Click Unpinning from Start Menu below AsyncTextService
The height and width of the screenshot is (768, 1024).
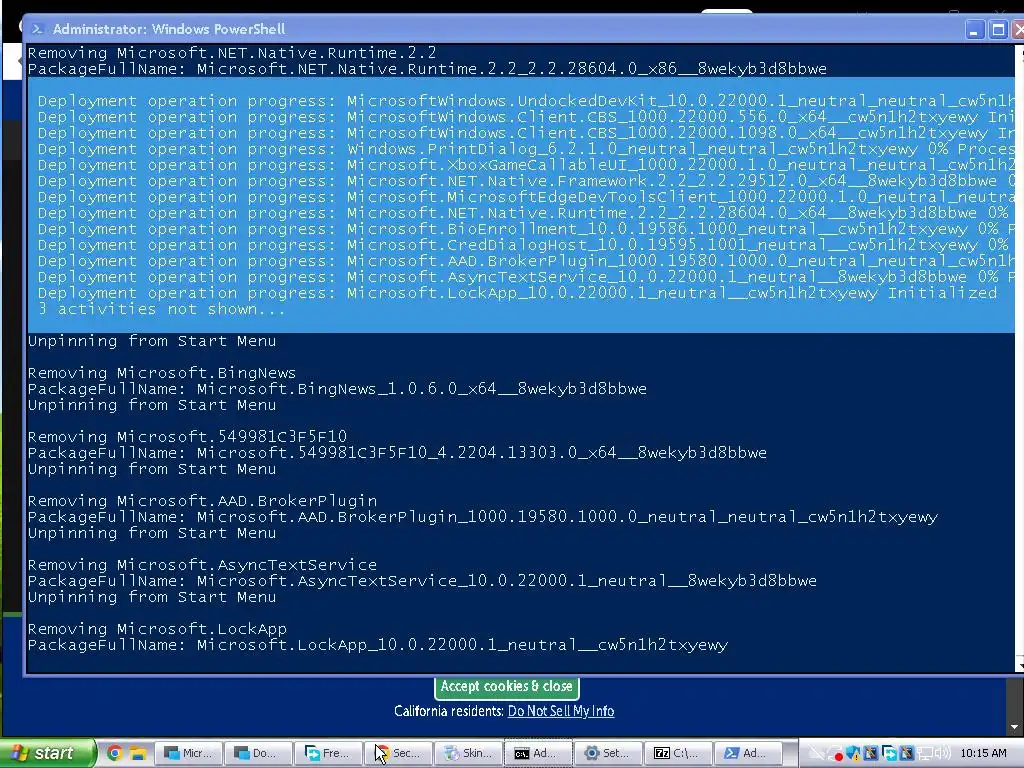pyautogui.click(x=152, y=597)
